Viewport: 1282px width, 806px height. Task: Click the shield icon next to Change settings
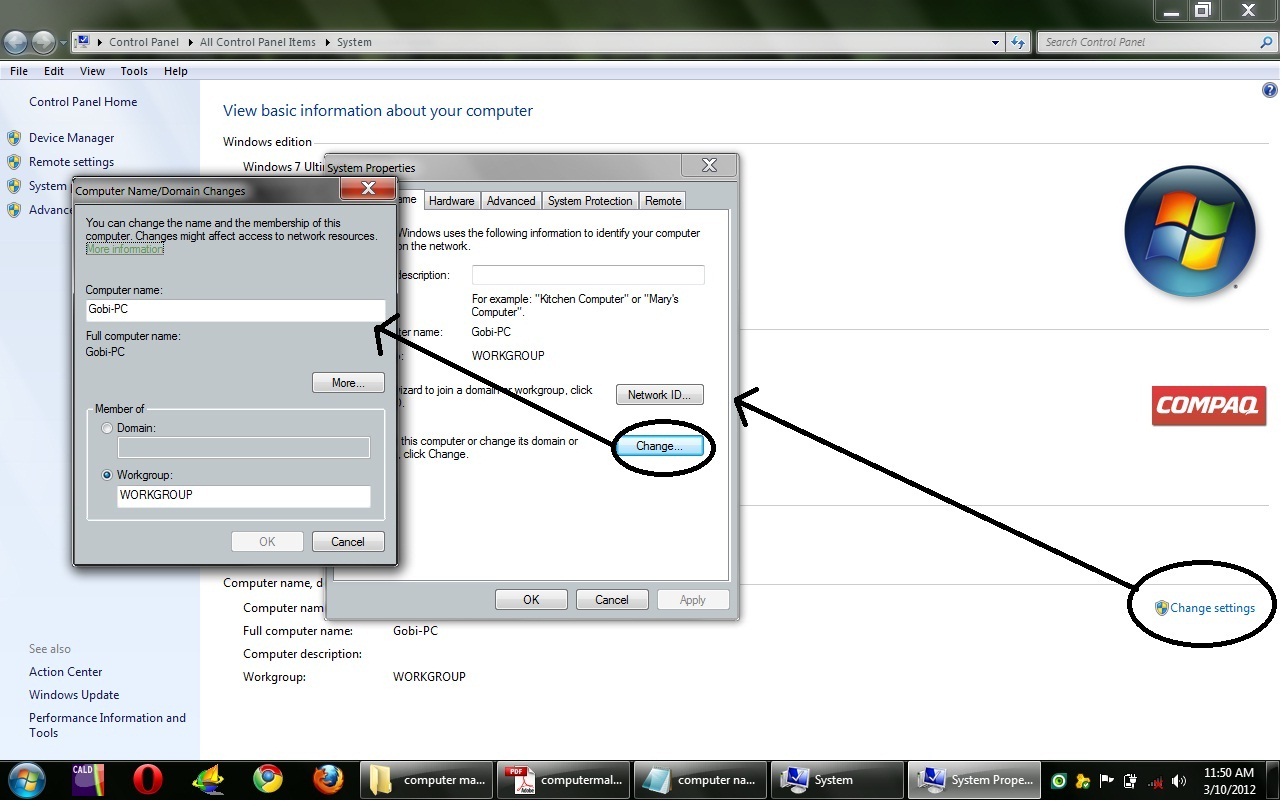point(1161,608)
